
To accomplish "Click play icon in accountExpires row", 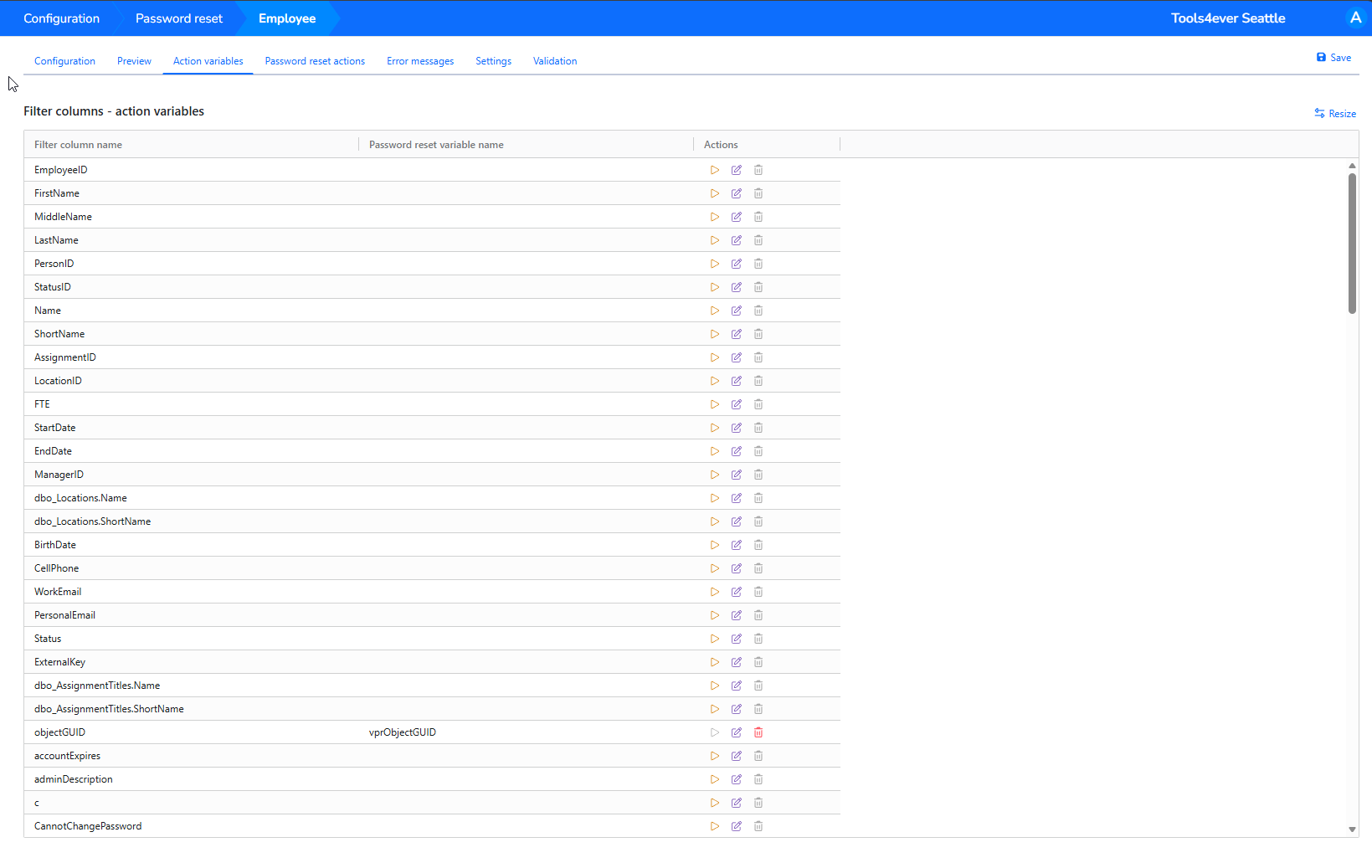I will 715,756.
